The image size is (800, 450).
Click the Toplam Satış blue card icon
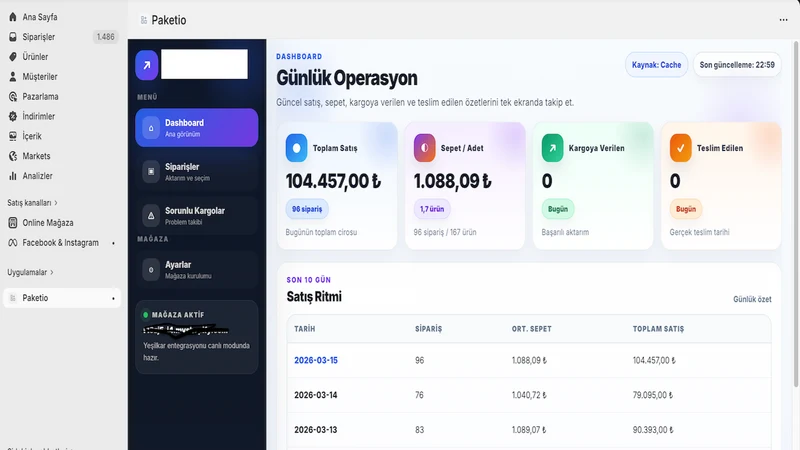tap(296, 148)
